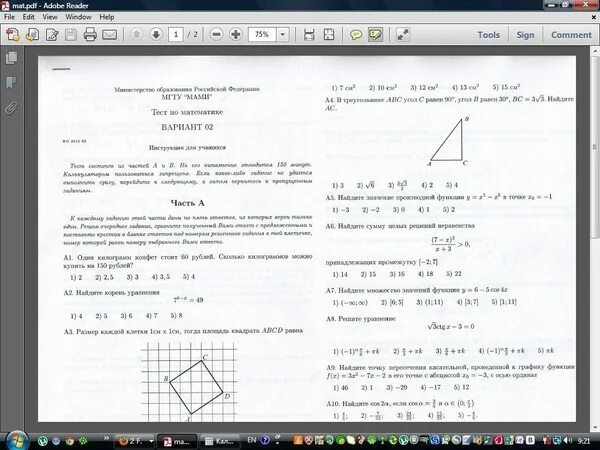The image size is (600, 450).
Task: Open the Edit menu
Action: pyautogui.click(x=28, y=17)
